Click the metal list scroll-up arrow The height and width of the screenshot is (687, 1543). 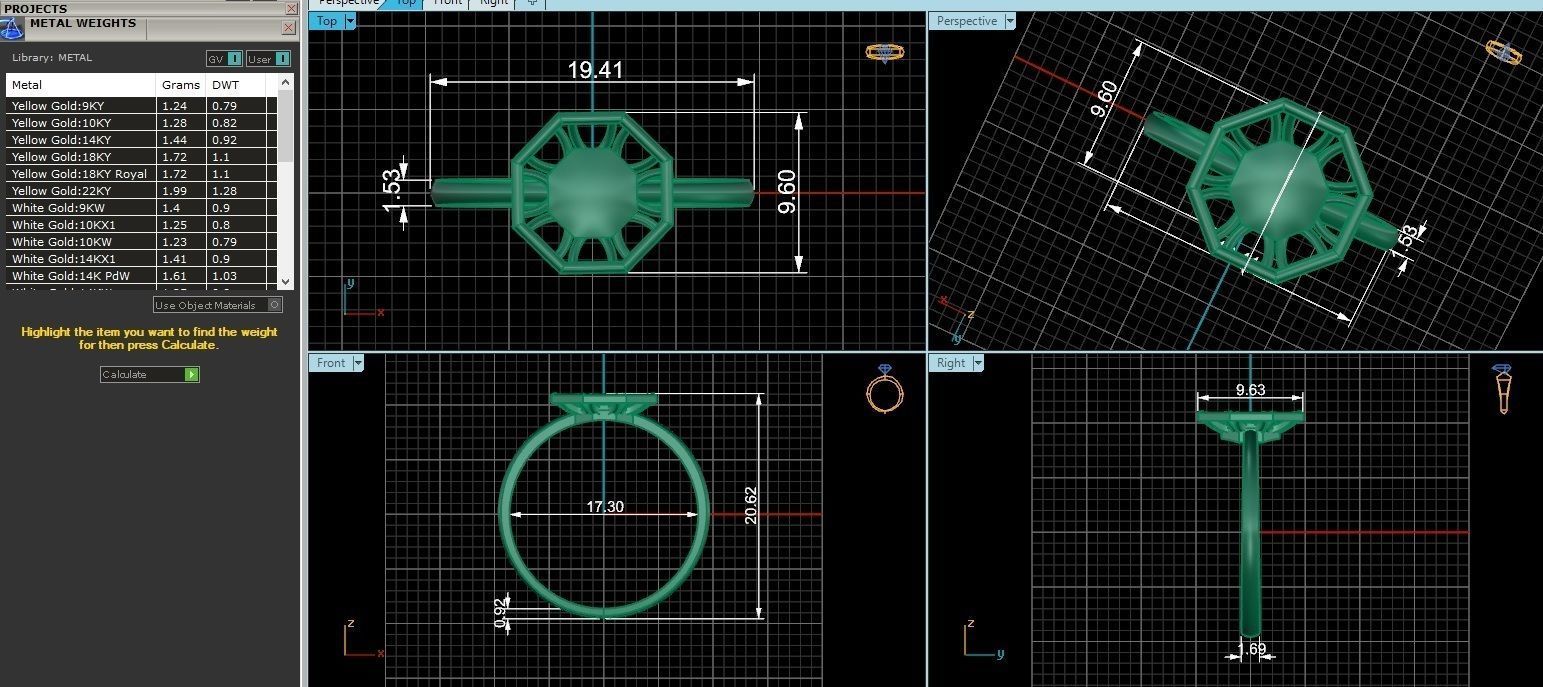pyautogui.click(x=286, y=83)
